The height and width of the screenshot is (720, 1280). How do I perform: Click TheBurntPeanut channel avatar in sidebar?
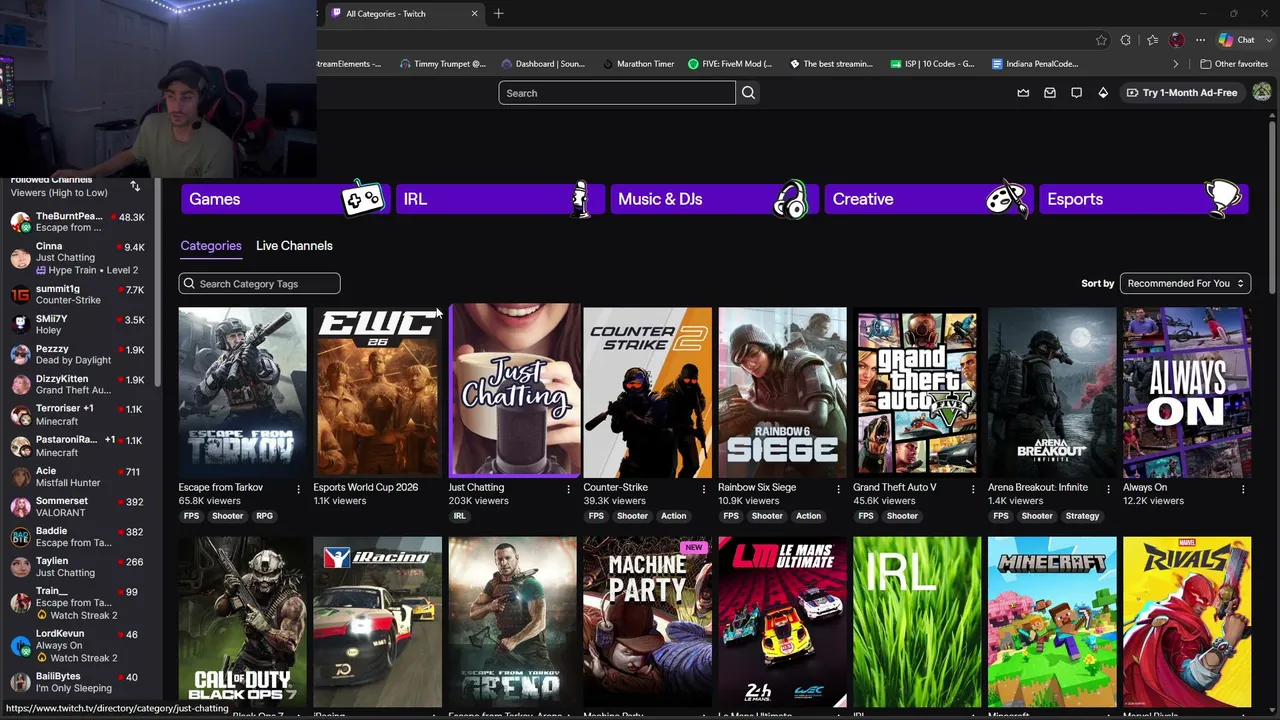pos(20,222)
